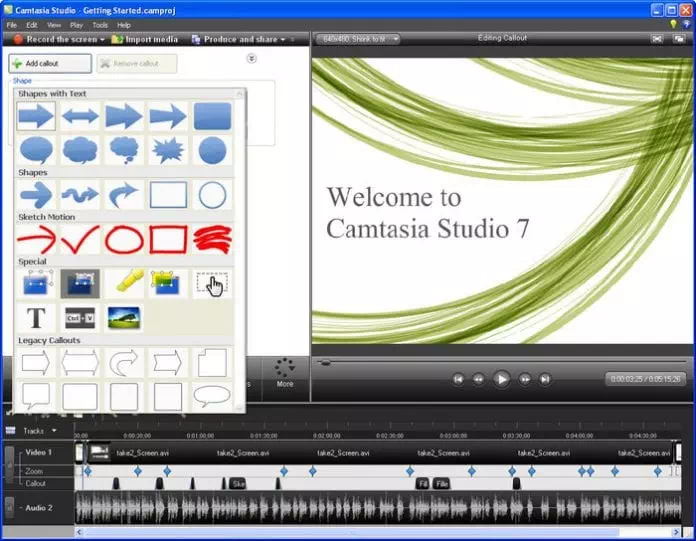
Task: Choose the legacy oval speech bubble callout
Action: tap(212, 396)
